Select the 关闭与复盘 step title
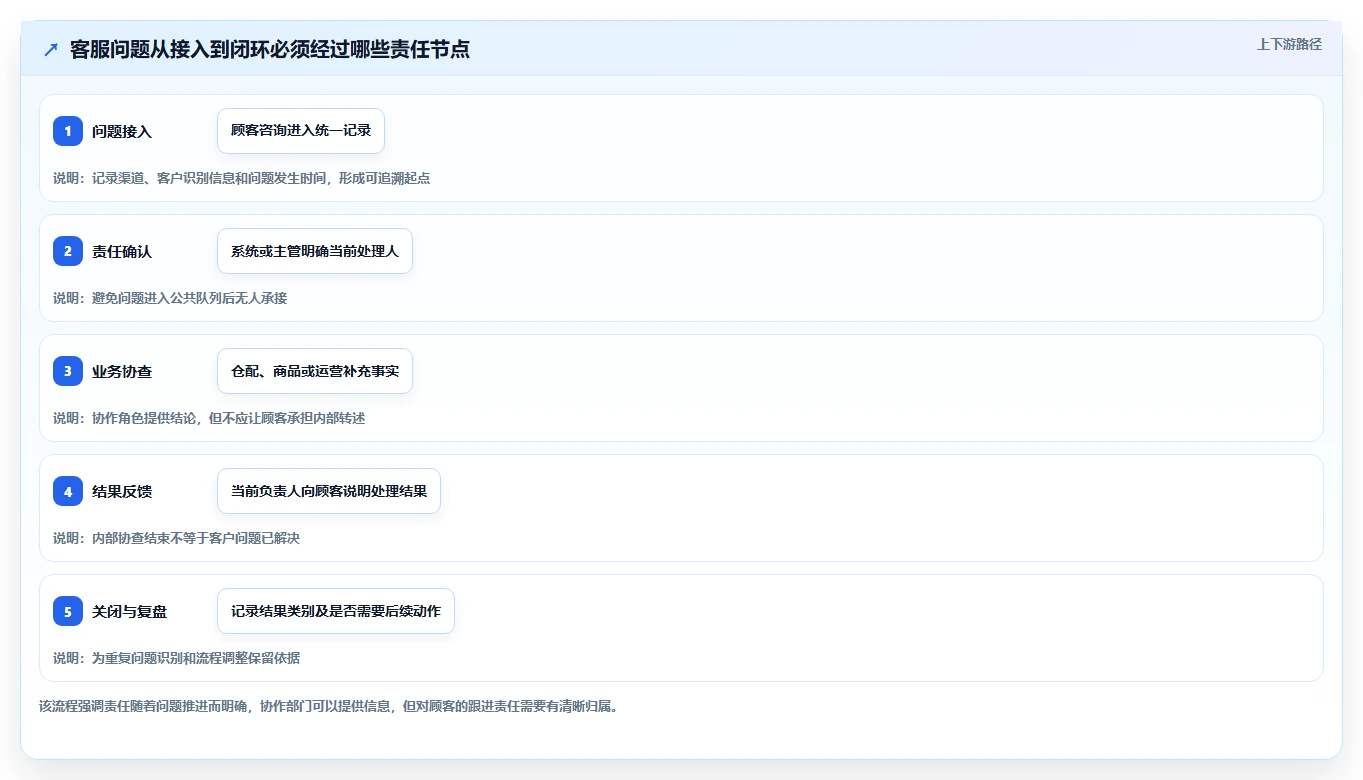This screenshot has width=1363, height=780. click(130, 611)
